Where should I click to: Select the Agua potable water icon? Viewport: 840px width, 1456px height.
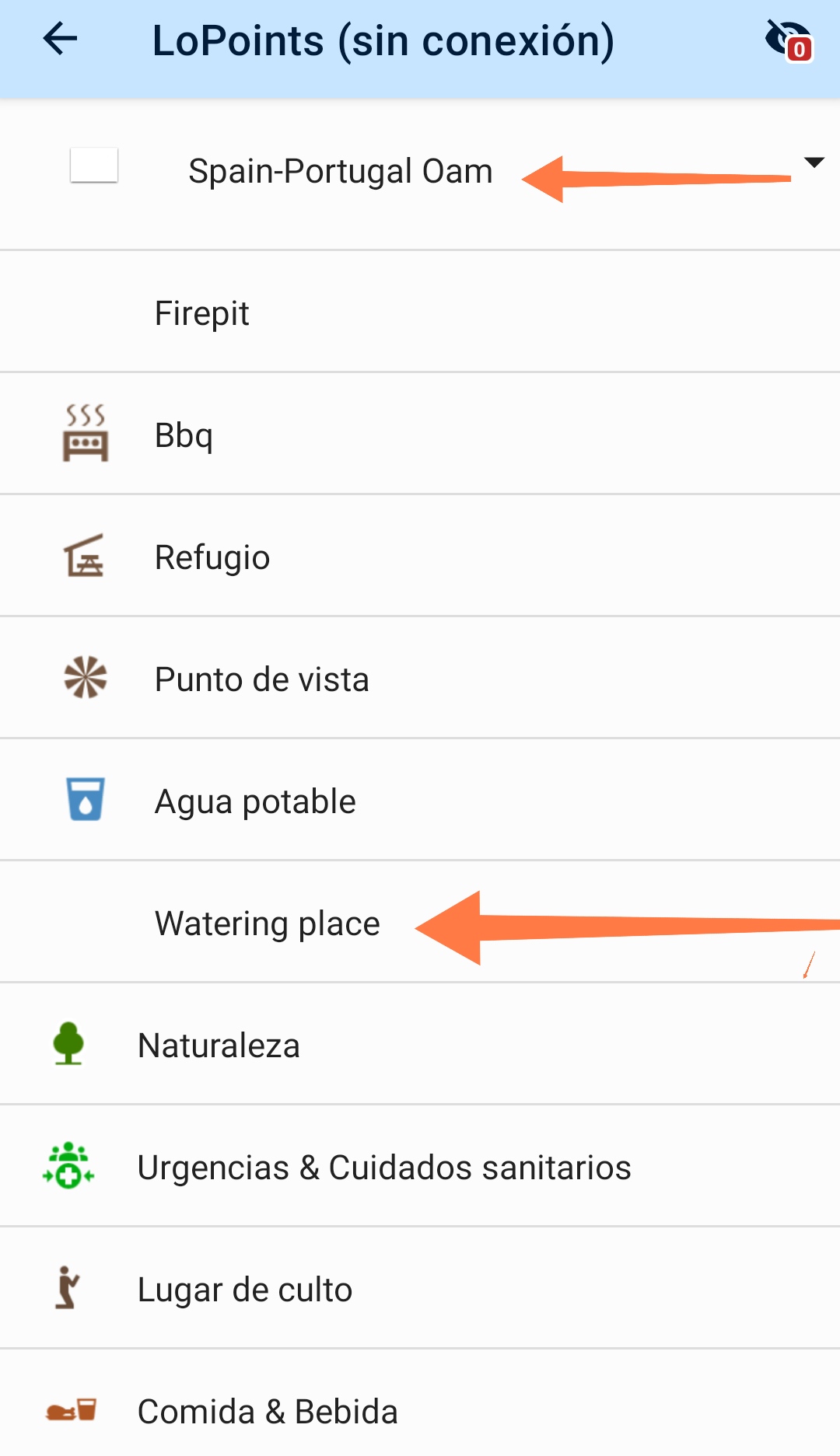[85, 799]
